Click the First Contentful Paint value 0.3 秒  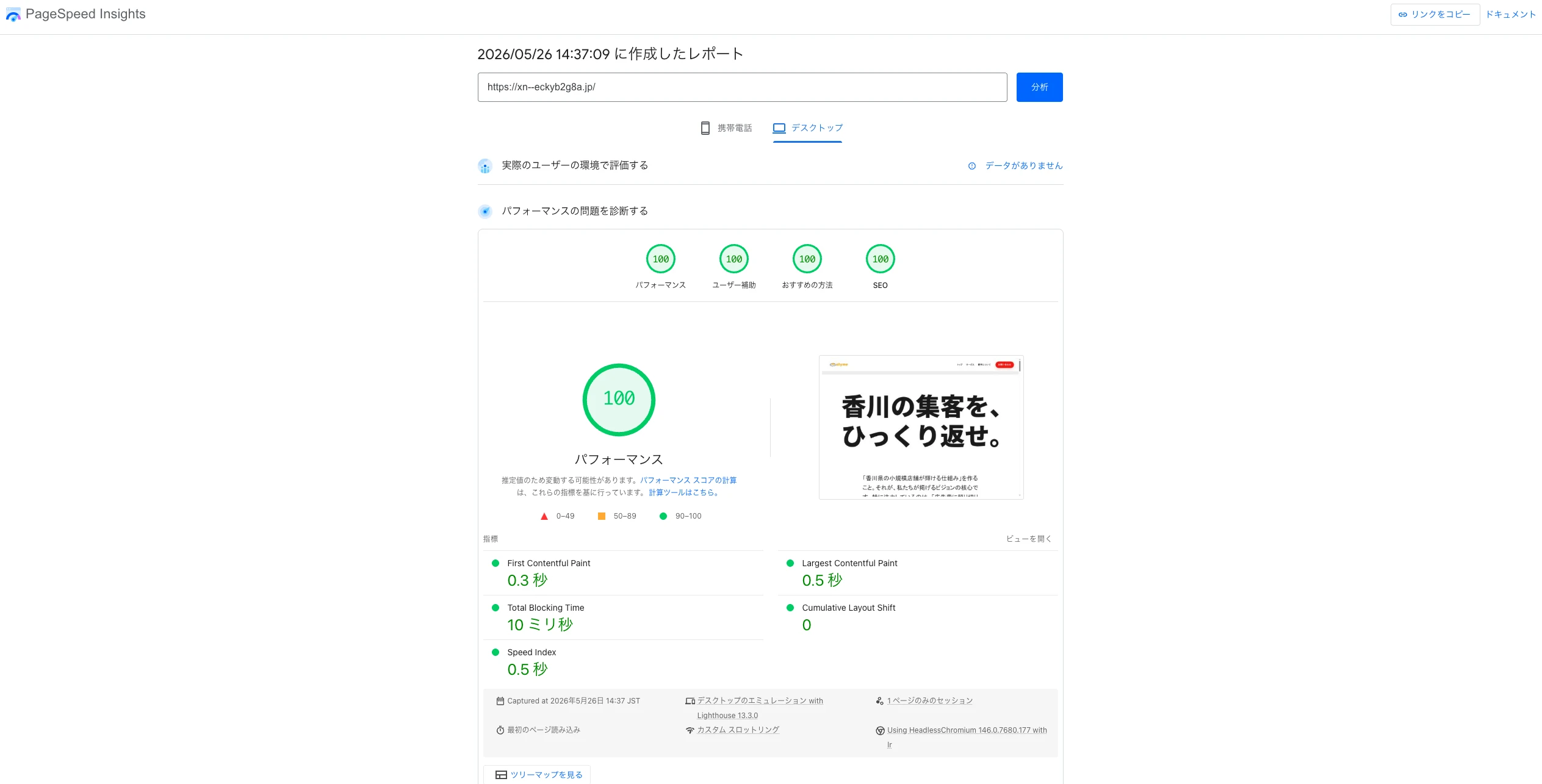[x=527, y=580]
